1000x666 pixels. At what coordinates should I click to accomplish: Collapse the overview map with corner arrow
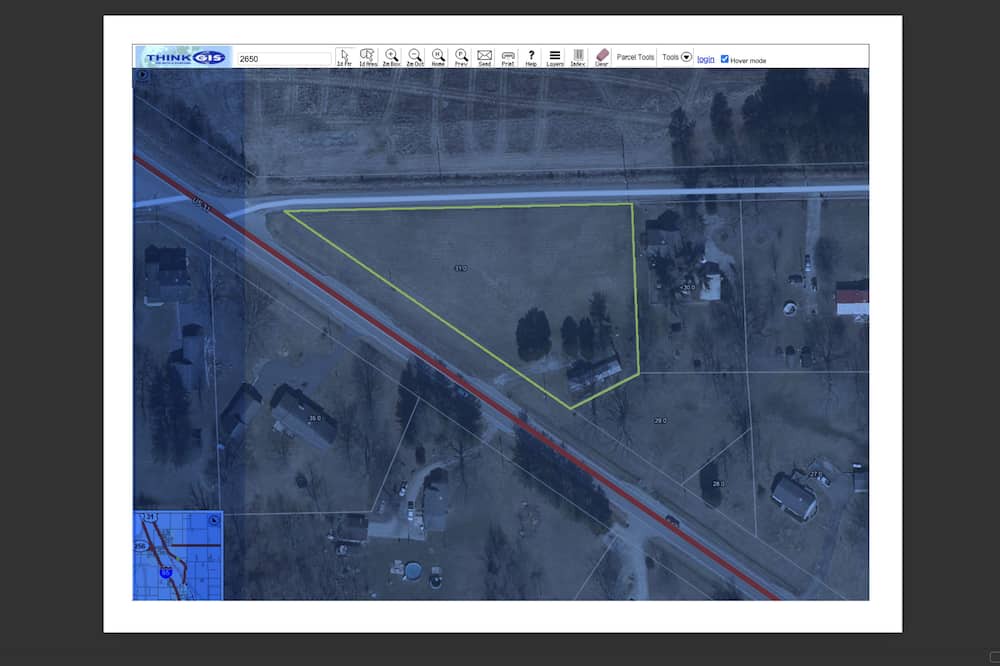tap(214, 520)
